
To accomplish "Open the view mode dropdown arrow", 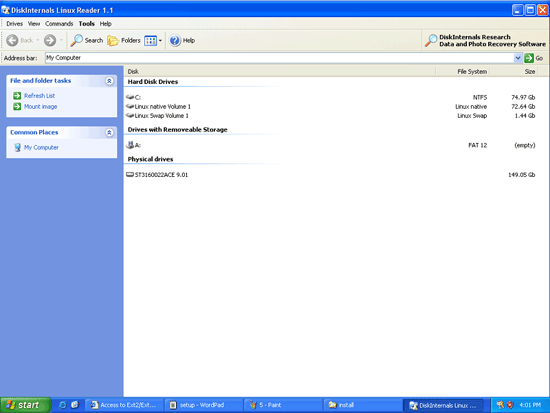I will (x=160, y=40).
